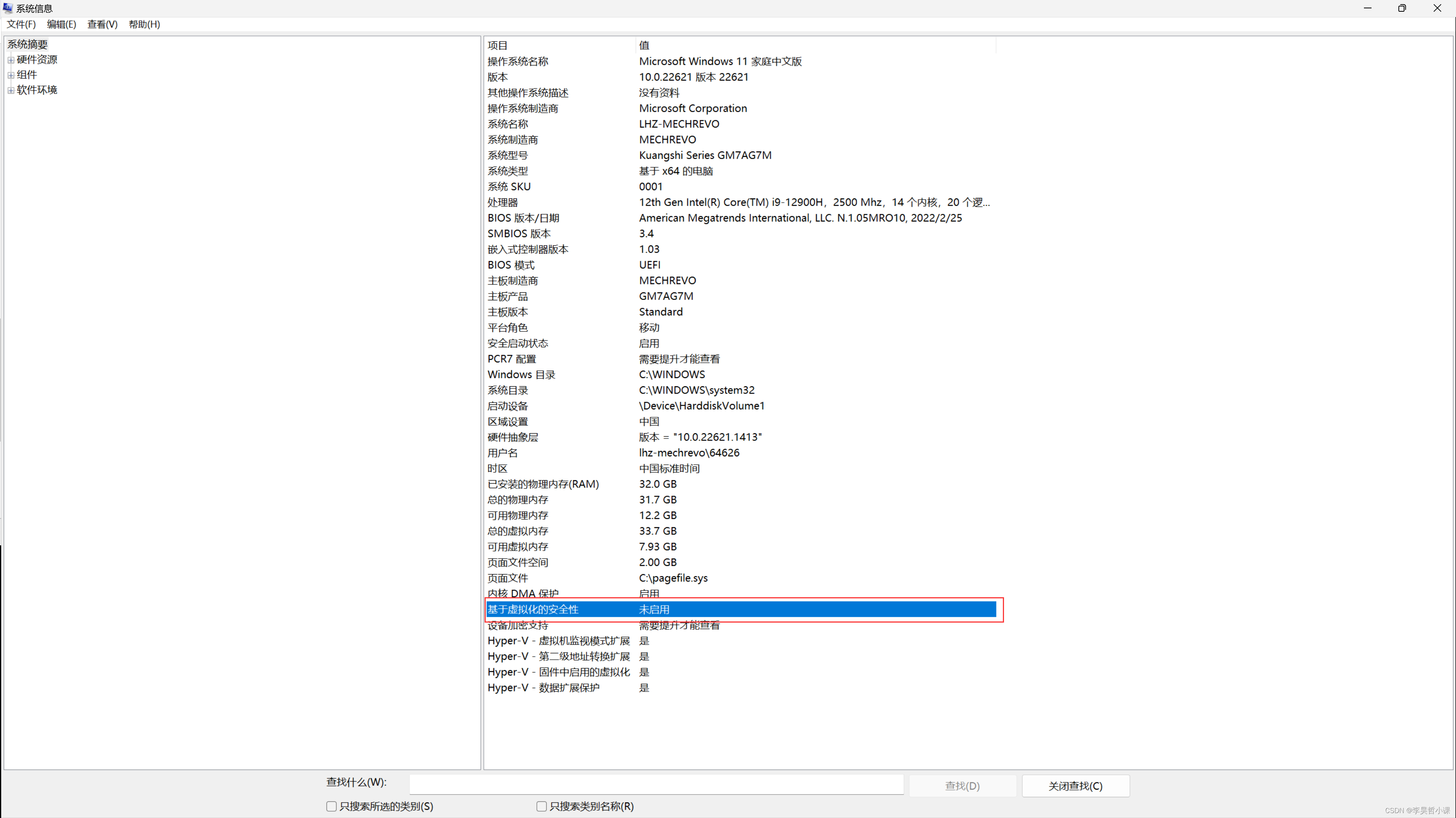
Task: Toggle 只搜索类别名称(R) checkbox
Action: point(541,806)
